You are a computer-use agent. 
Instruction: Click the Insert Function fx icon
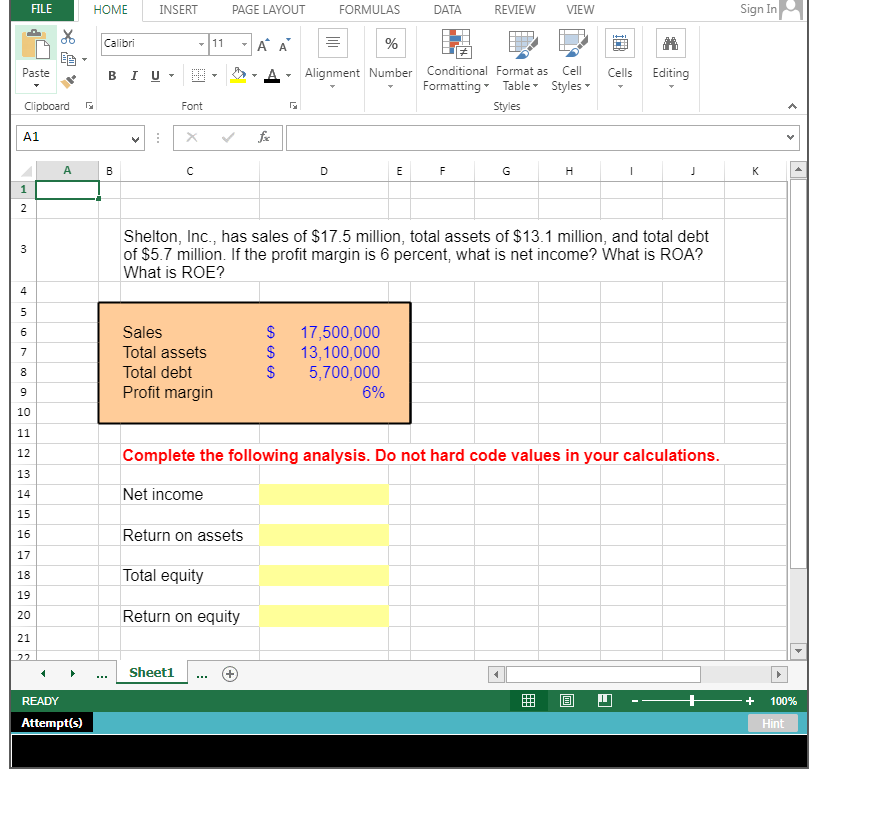[263, 137]
